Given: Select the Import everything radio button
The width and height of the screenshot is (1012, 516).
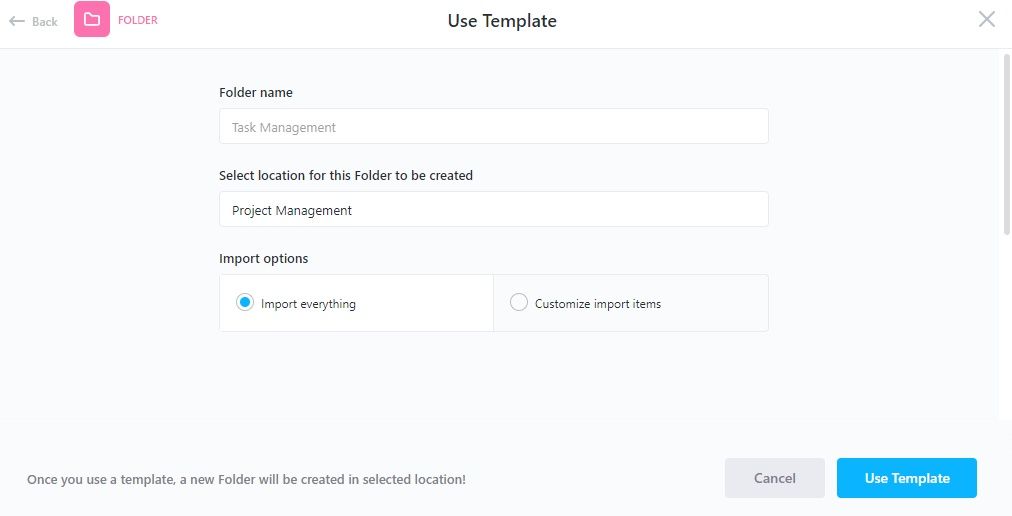Looking at the screenshot, I should point(245,303).
